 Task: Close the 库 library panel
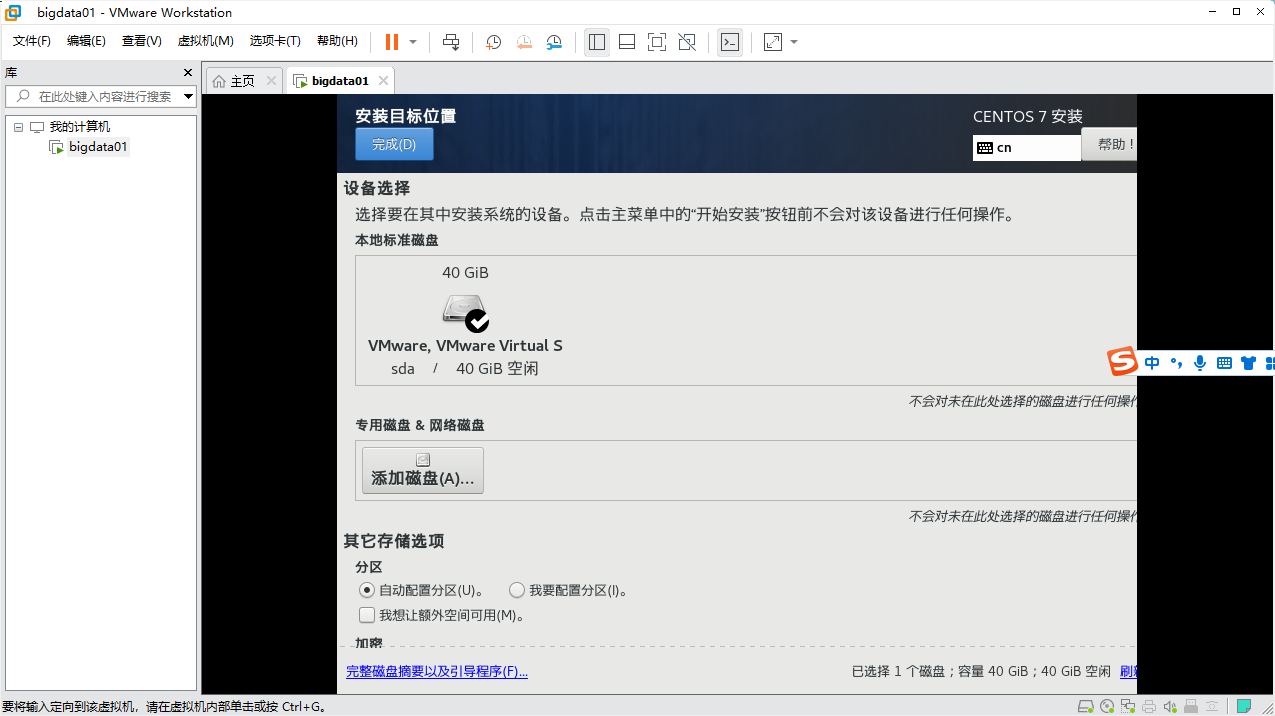(188, 73)
